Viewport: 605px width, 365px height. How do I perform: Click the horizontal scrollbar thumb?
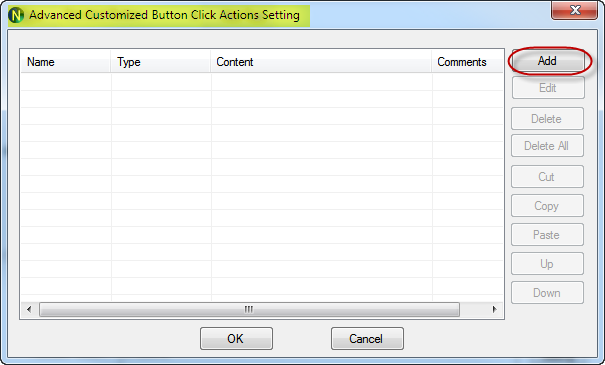pos(249,309)
